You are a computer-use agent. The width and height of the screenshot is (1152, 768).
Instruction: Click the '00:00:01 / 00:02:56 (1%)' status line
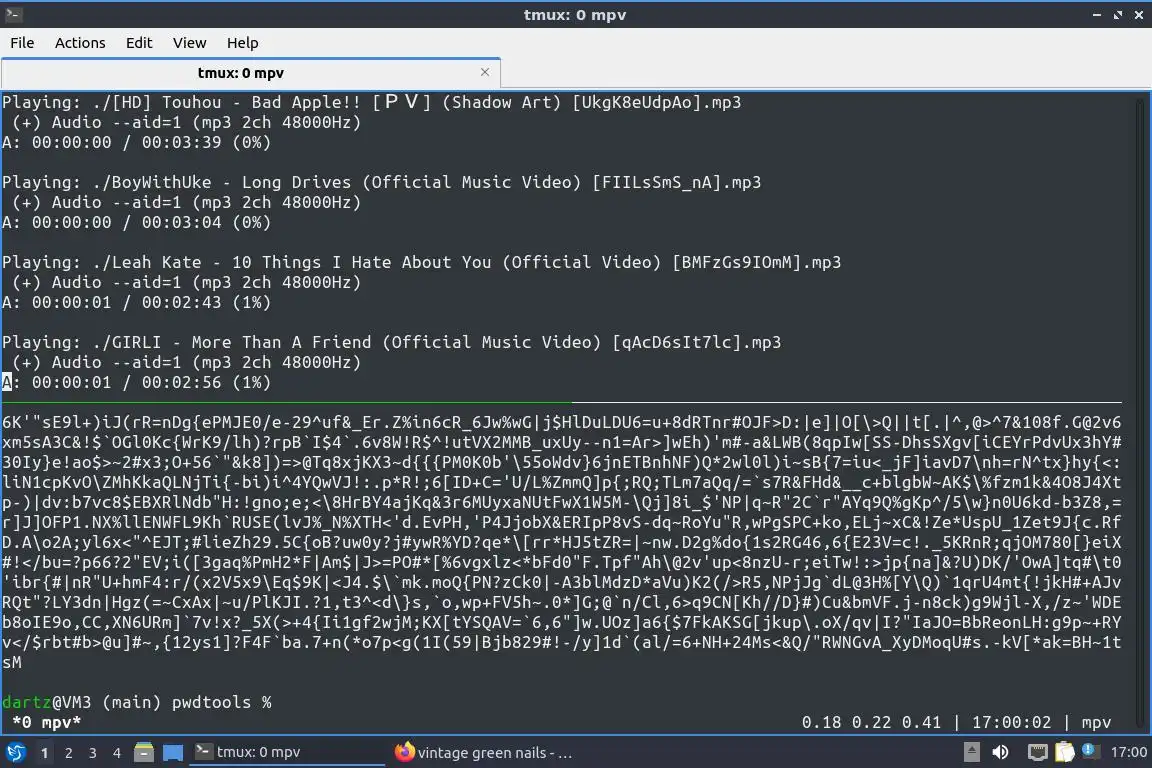tap(151, 382)
